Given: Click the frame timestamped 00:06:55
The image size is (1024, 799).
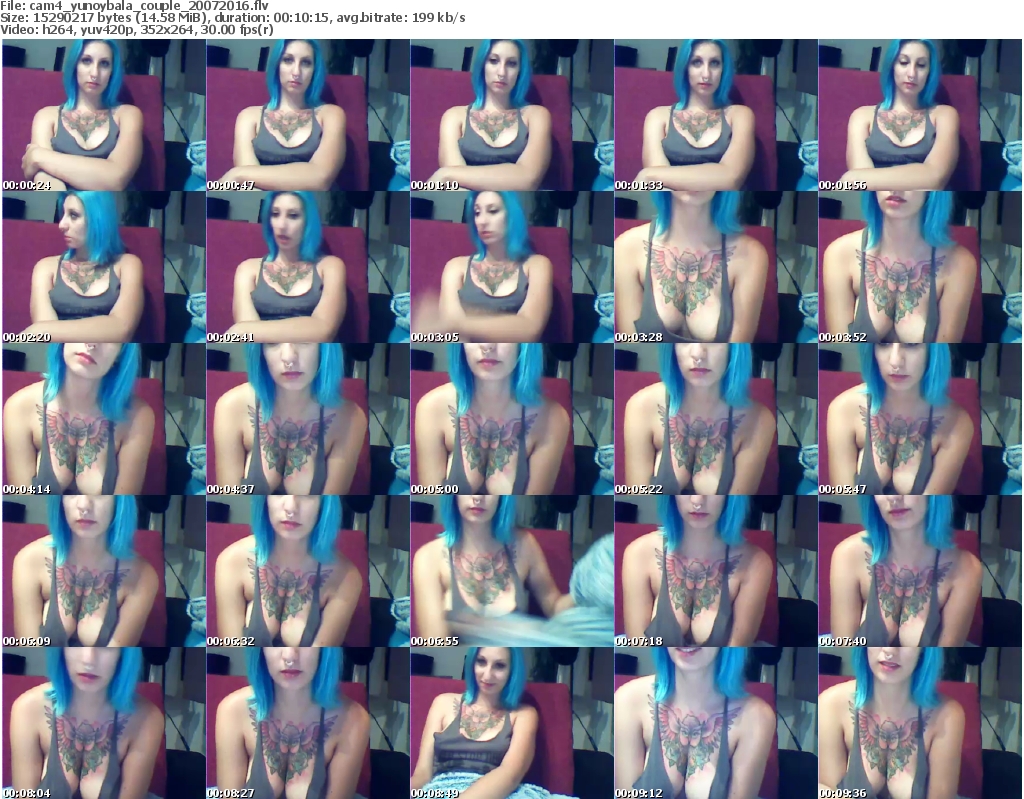Looking at the screenshot, I should pyautogui.click(x=511, y=571).
